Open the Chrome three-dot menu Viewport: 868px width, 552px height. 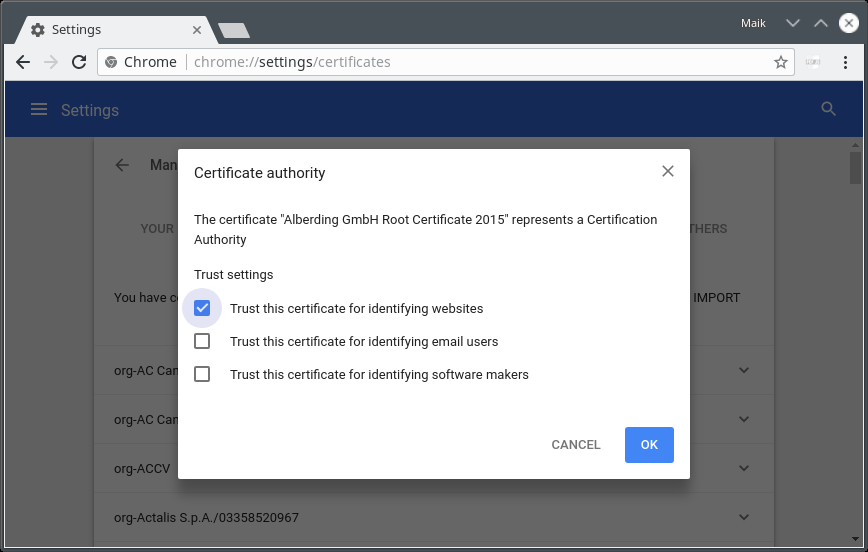(x=845, y=62)
